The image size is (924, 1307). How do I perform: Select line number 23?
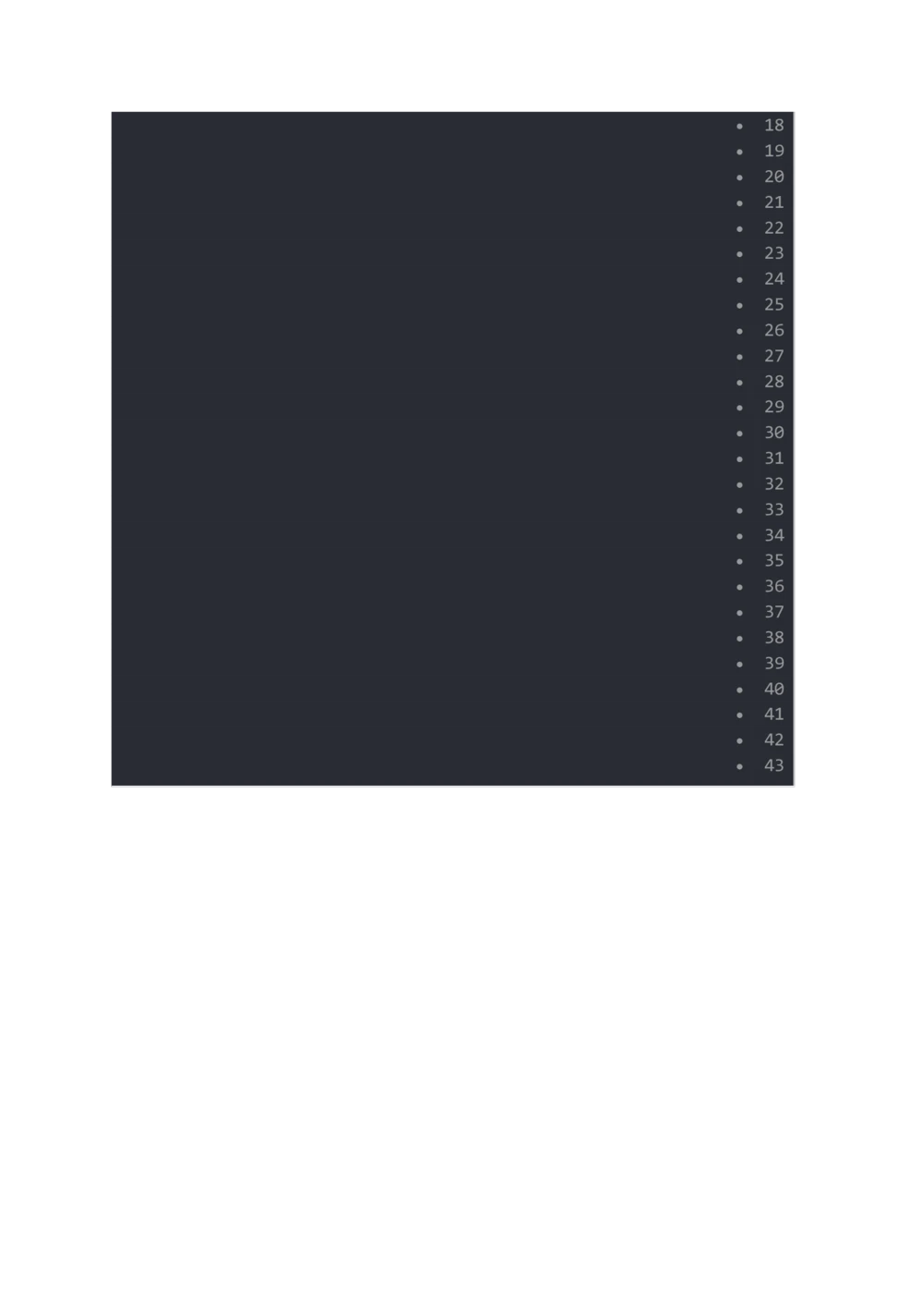pos(773,253)
